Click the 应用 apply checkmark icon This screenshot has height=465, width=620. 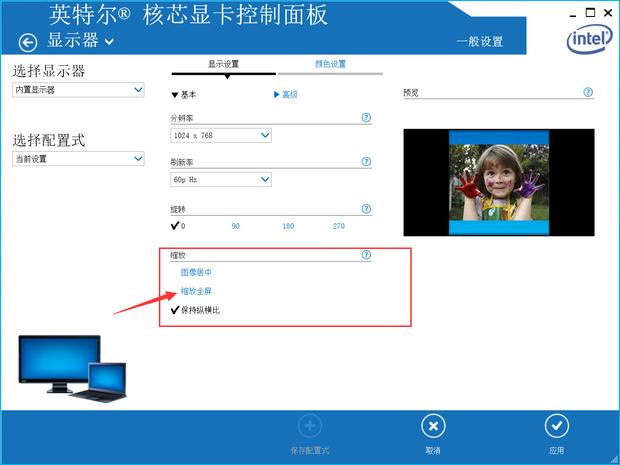557,426
